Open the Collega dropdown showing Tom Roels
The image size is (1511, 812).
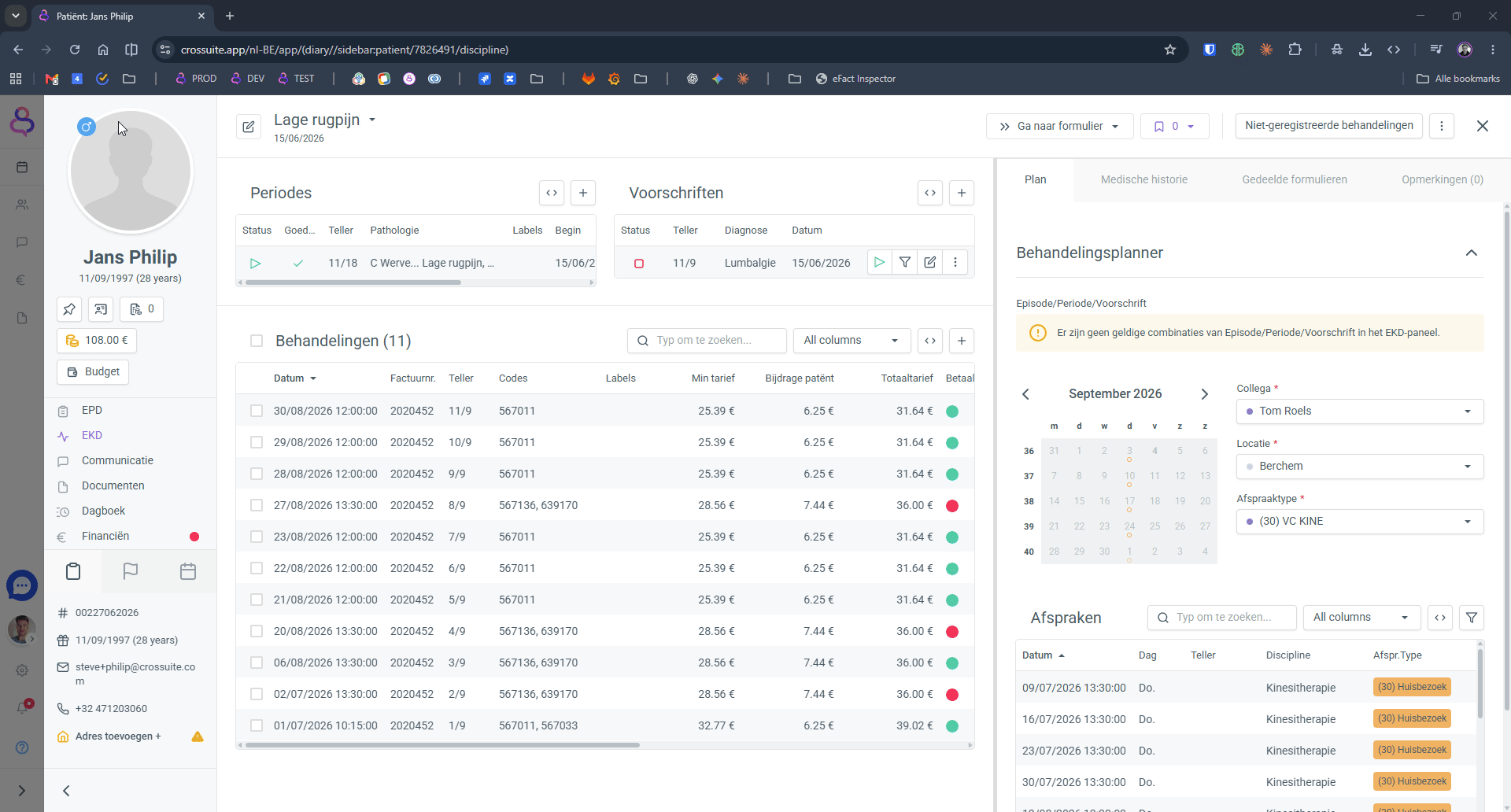[x=1360, y=412]
